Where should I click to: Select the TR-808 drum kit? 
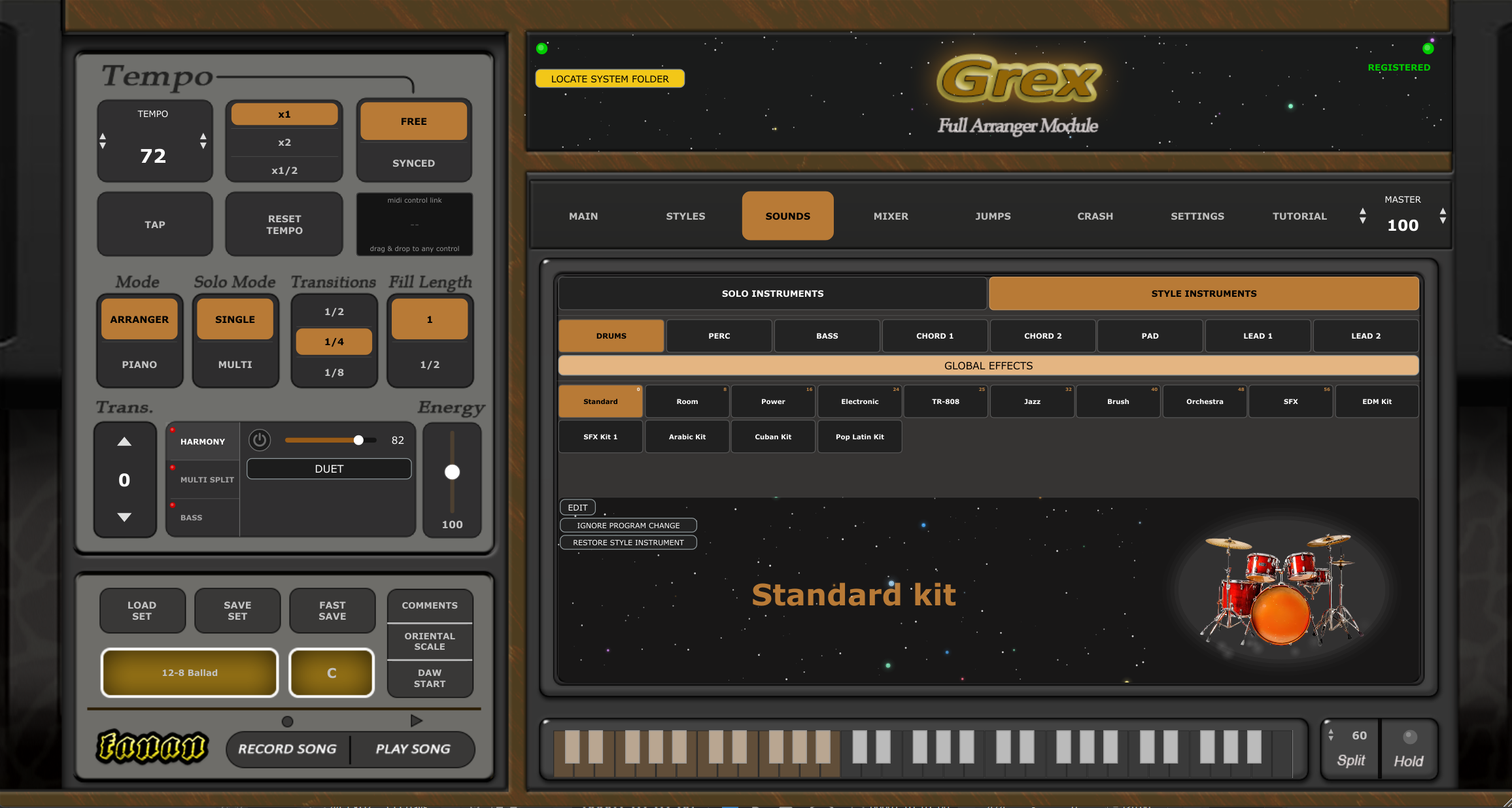tap(946, 401)
